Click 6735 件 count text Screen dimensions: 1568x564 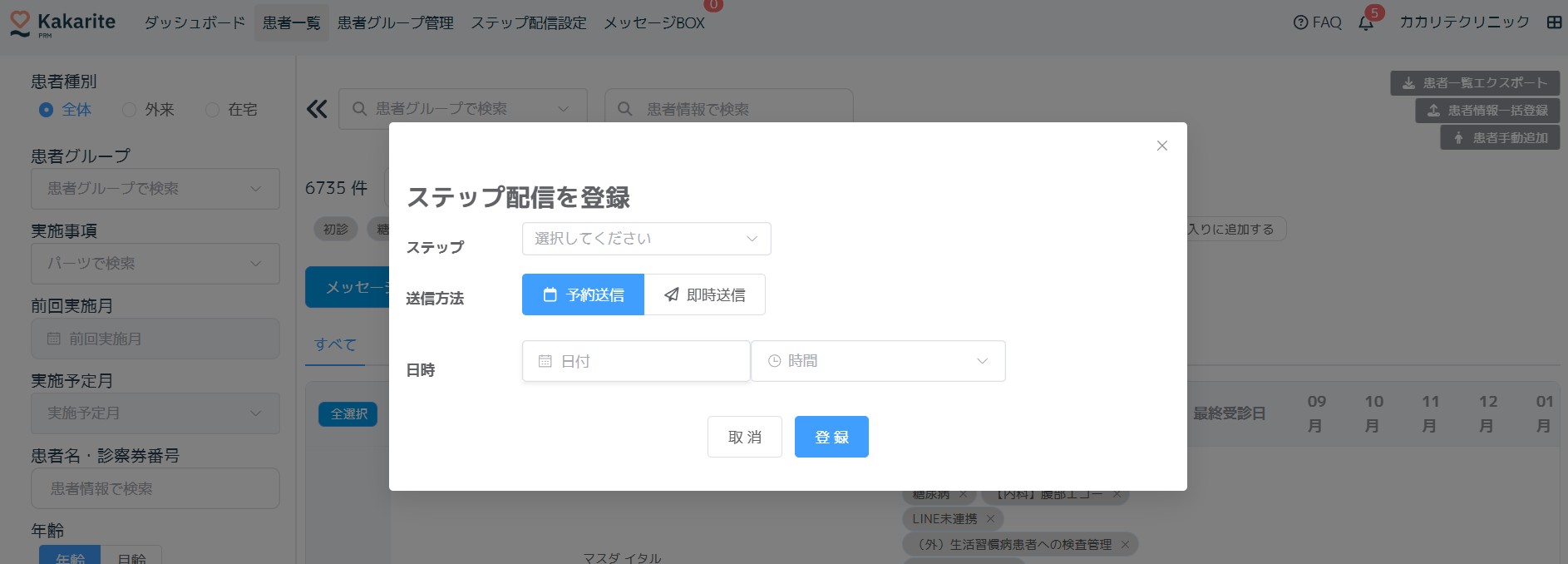(337, 188)
